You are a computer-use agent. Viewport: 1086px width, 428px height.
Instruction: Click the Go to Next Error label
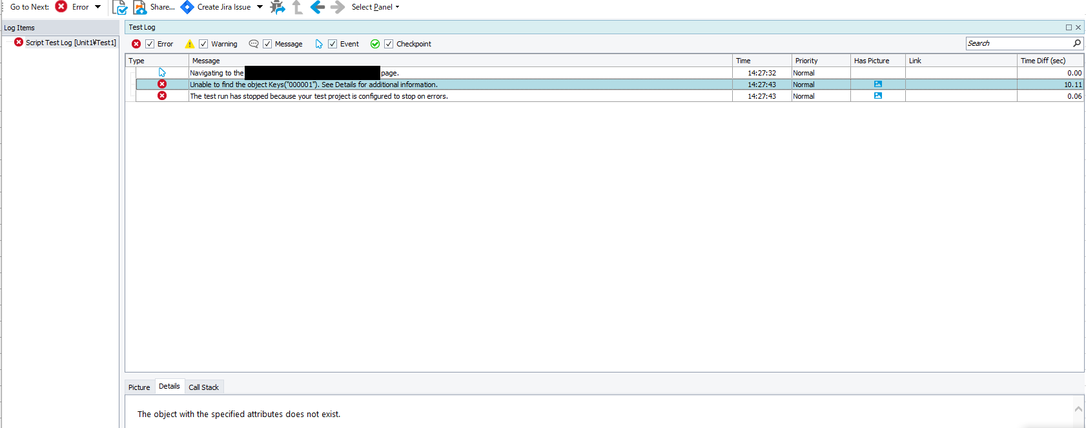tap(80, 7)
